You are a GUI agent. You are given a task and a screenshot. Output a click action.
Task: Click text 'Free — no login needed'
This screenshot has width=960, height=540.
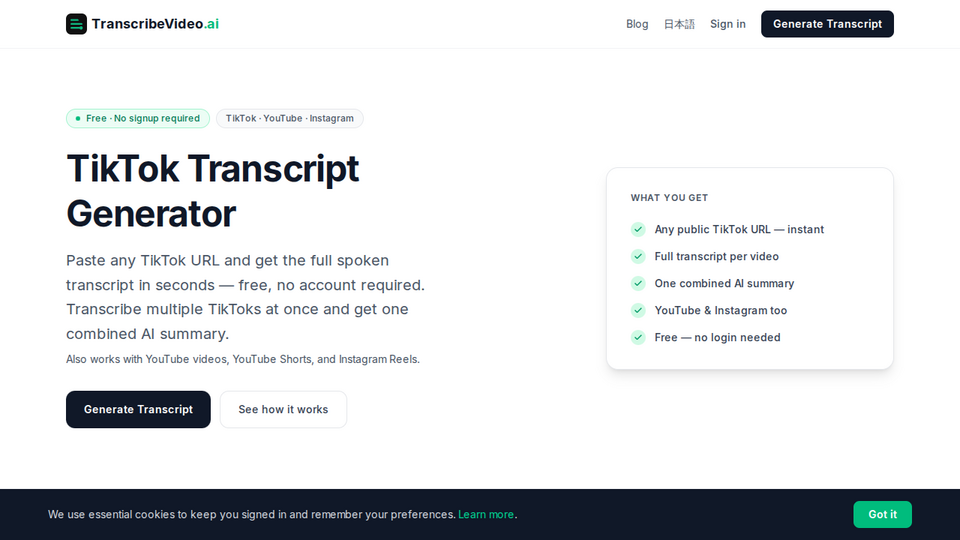tap(718, 337)
